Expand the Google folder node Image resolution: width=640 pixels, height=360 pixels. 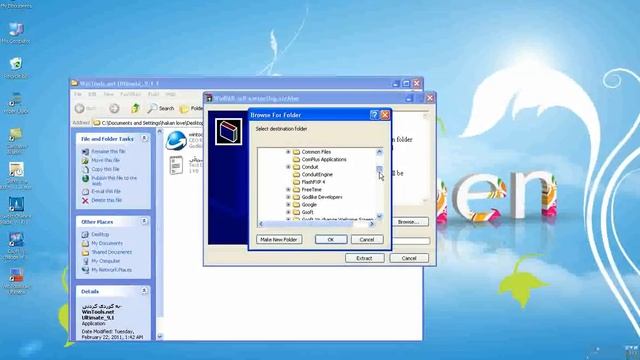tap(288, 204)
